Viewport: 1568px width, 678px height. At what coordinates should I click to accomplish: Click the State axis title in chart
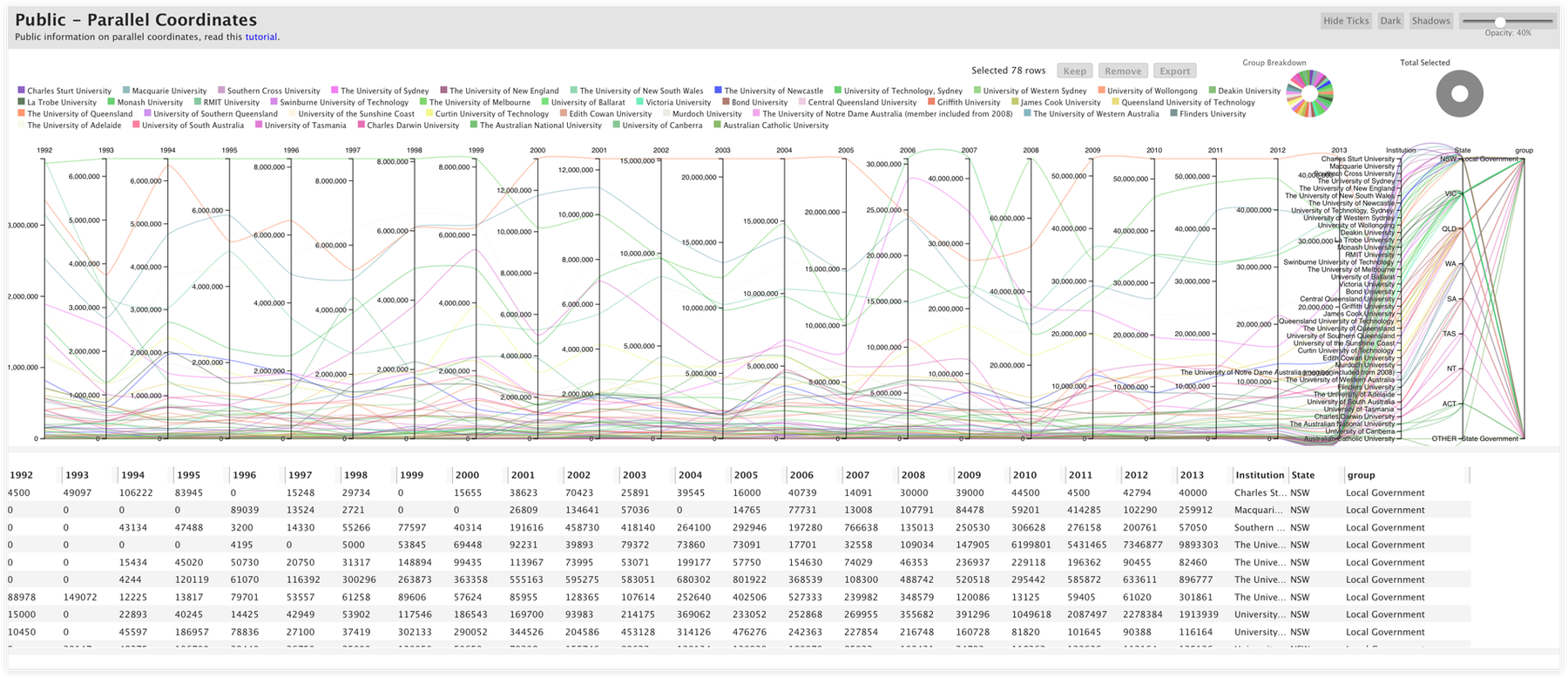[1463, 150]
